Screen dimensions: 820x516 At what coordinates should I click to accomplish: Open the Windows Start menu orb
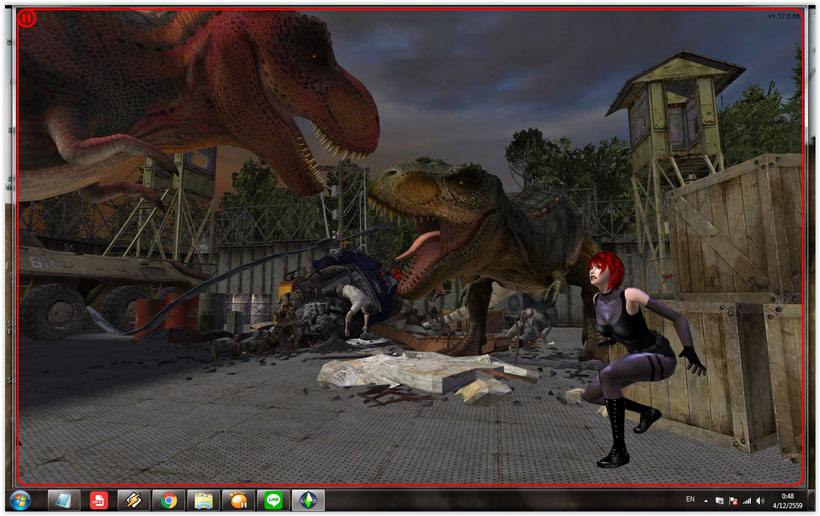tap(20, 500)
